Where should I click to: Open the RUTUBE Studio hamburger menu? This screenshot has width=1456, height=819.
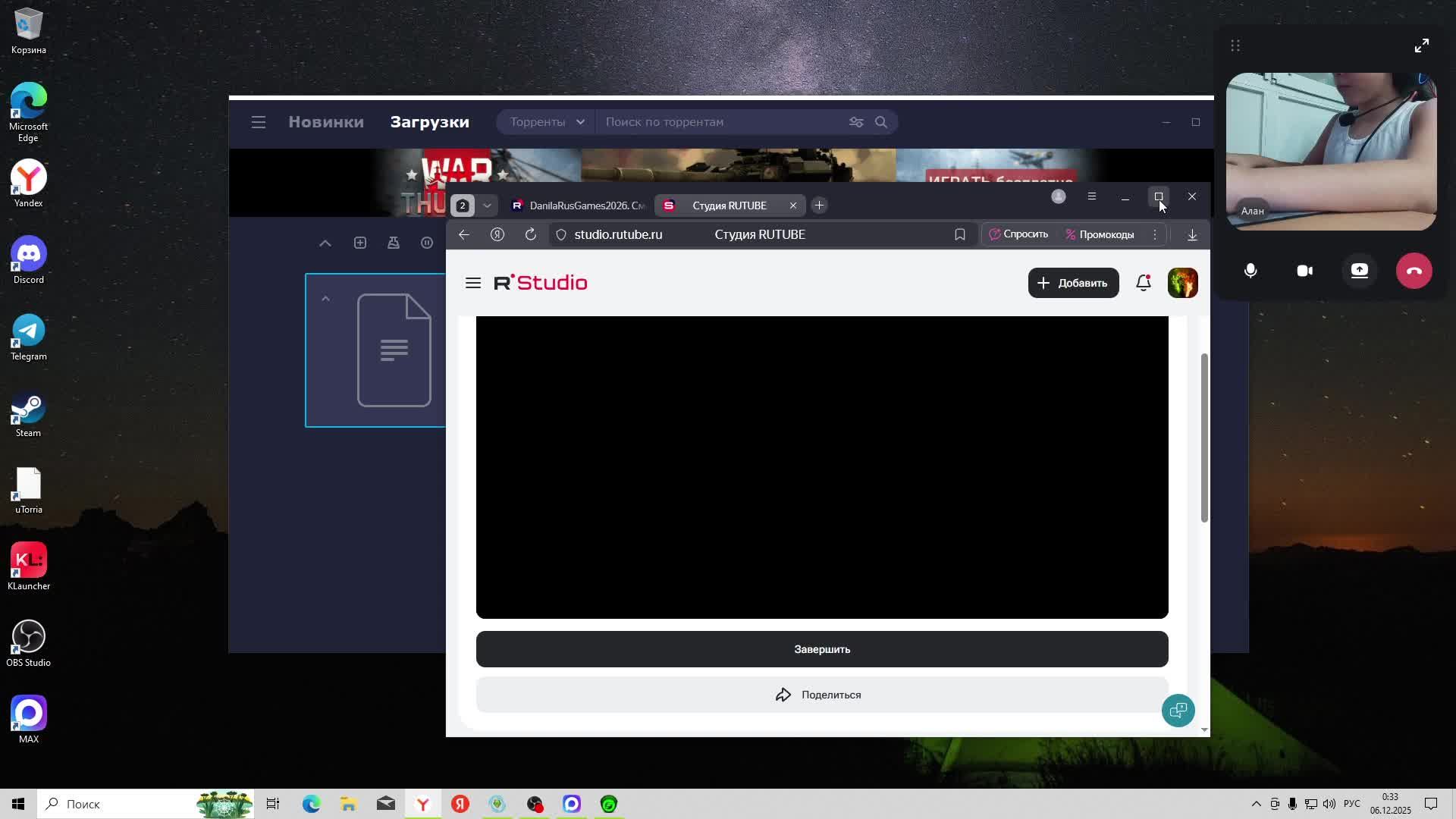pyautogui.click(x=473, y=283)
